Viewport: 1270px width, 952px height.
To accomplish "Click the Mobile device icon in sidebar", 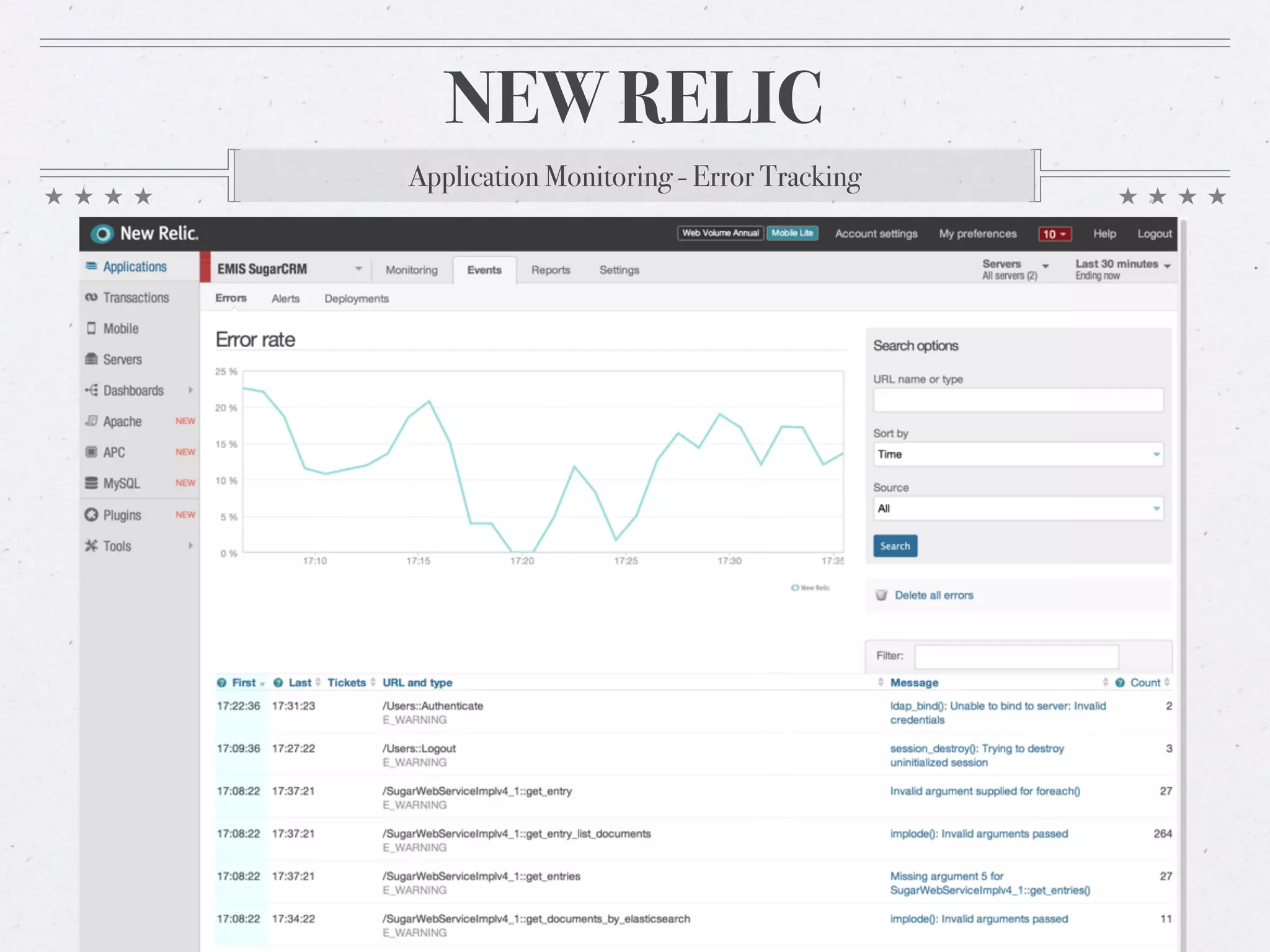I will click(91, 328).
